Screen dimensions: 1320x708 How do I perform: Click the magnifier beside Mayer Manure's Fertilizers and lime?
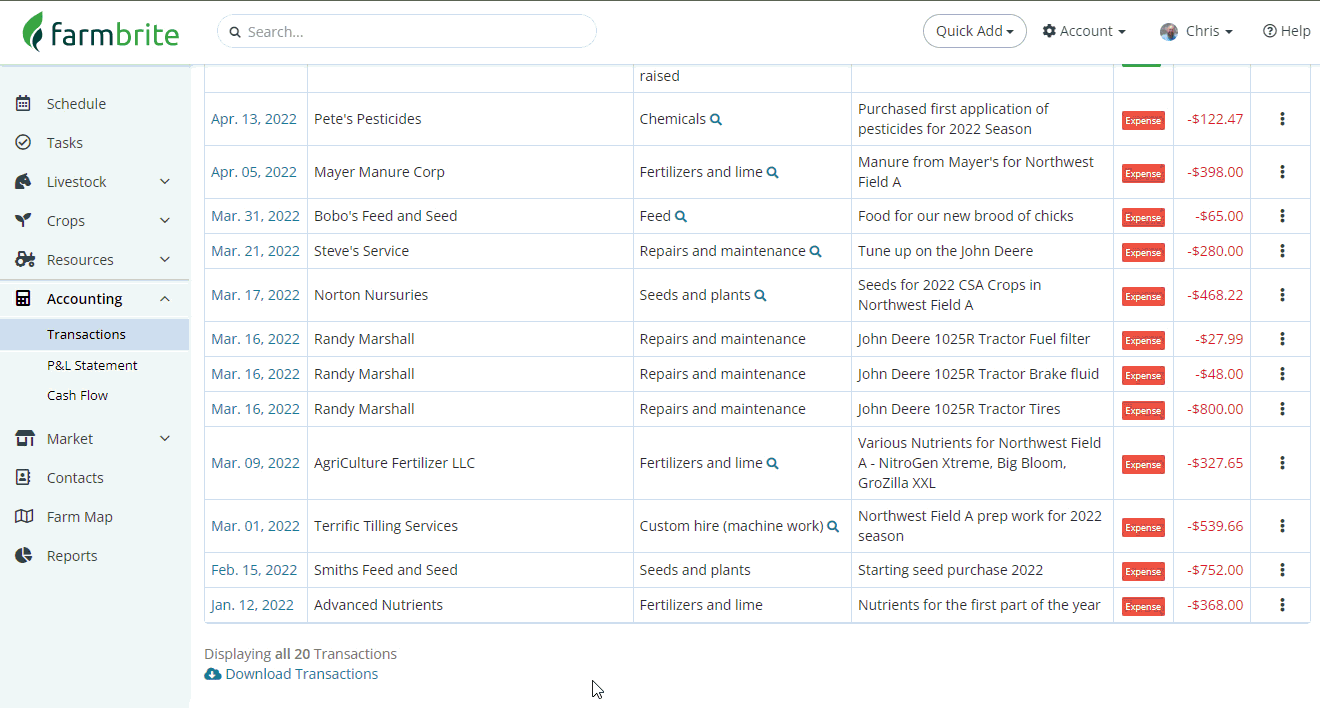click(772, 172)
